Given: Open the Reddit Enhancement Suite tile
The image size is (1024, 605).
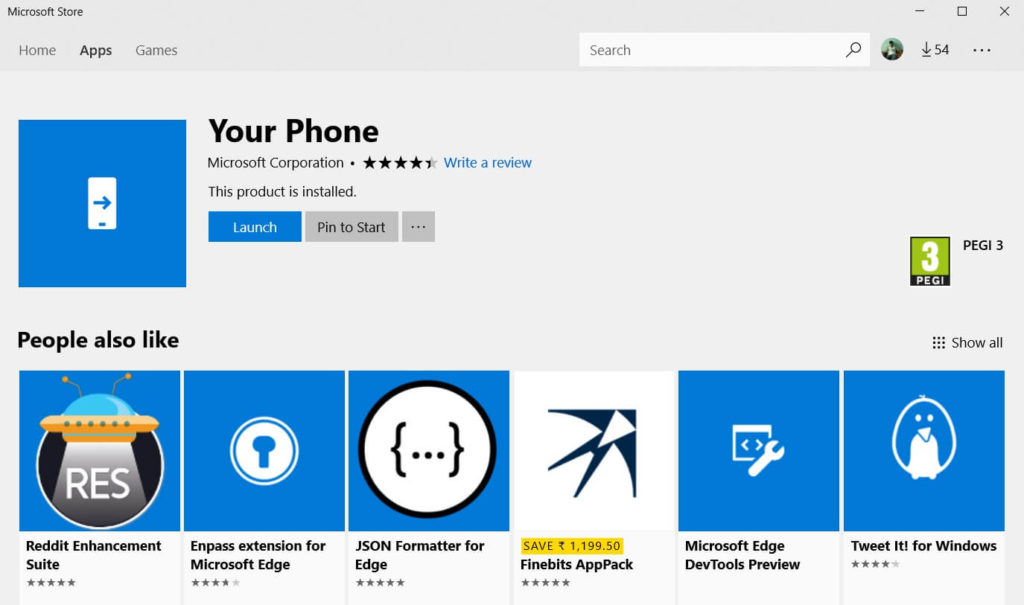Looking at the screenshot, I should (99, 450).
